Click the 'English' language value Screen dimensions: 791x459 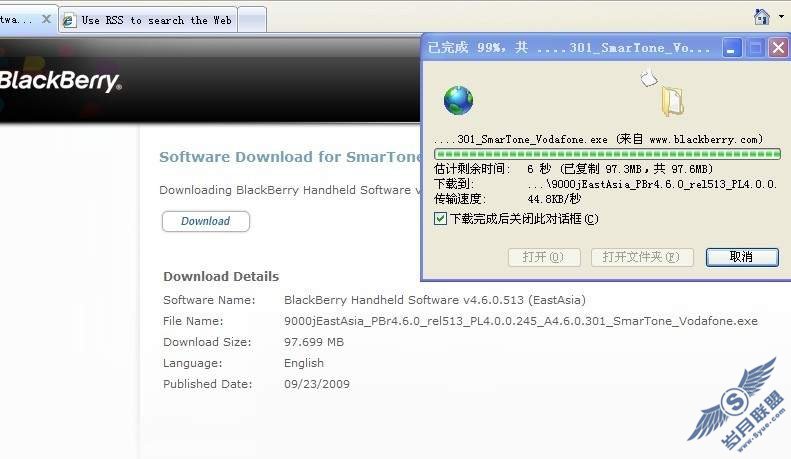[304, 363]
